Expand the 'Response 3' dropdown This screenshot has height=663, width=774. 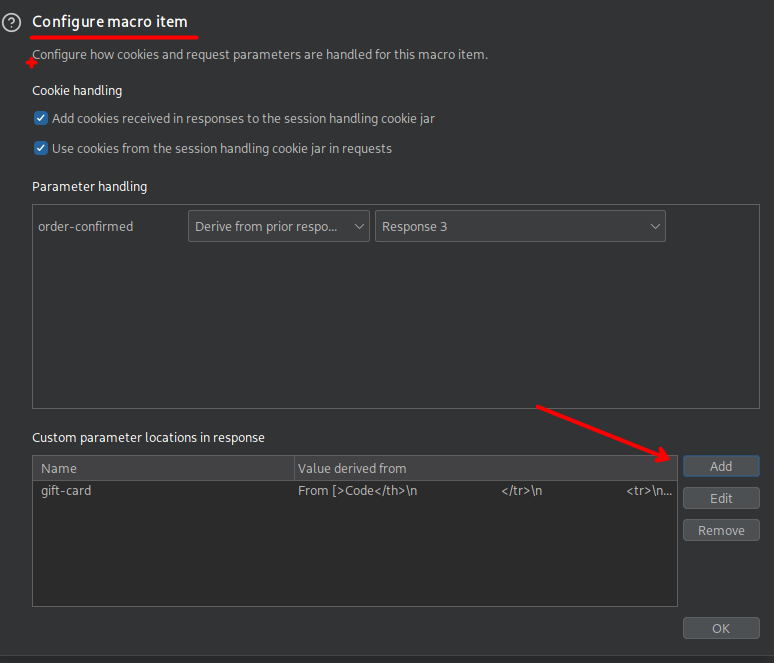click(519, 226)
